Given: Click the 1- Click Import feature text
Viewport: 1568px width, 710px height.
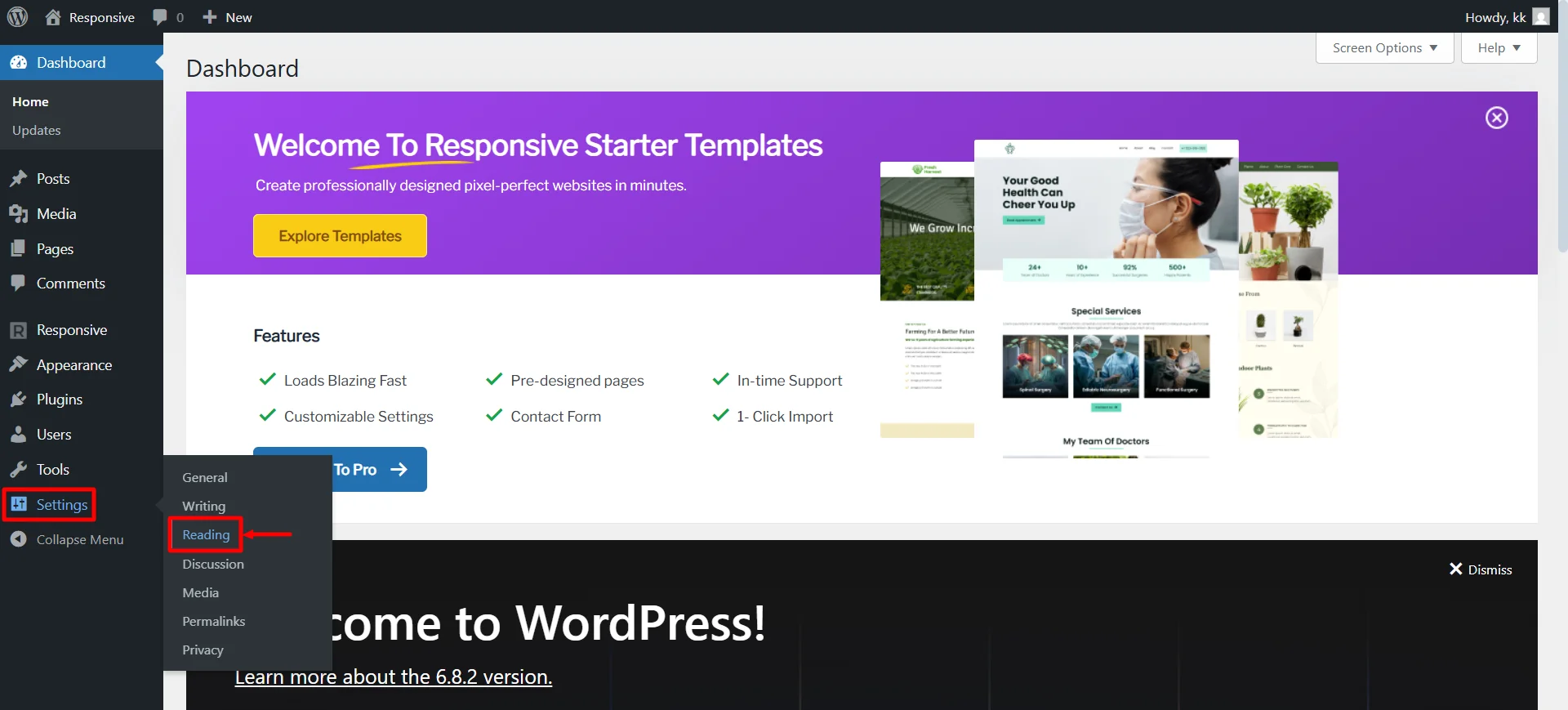Looking at the screenshot, I should click(785, 417).
